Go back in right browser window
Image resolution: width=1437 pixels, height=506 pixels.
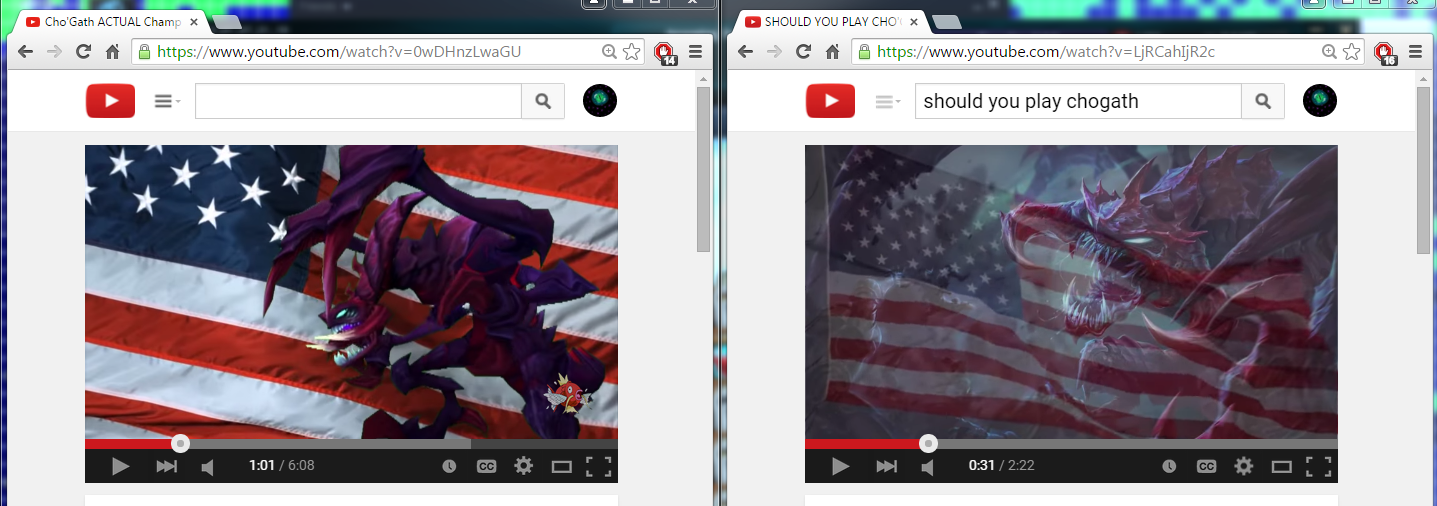[x=746, y=52]
